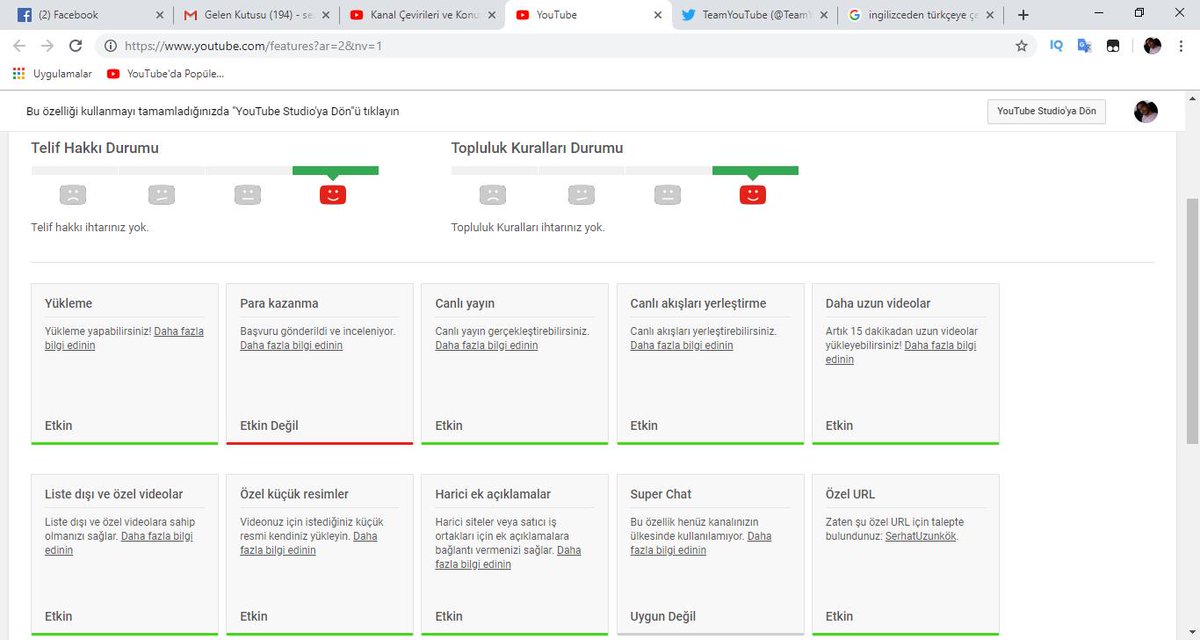Click the Chrome profile avatar in toolbar
The width and height of the screenshot is (1200, 640).
[1152, 46]
